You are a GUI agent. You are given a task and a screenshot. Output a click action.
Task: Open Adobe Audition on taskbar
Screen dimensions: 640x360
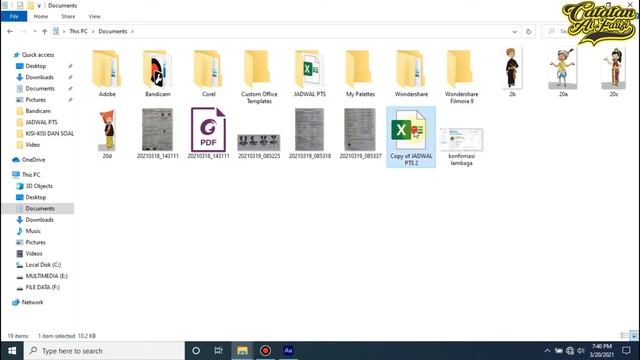pos(288,351)
